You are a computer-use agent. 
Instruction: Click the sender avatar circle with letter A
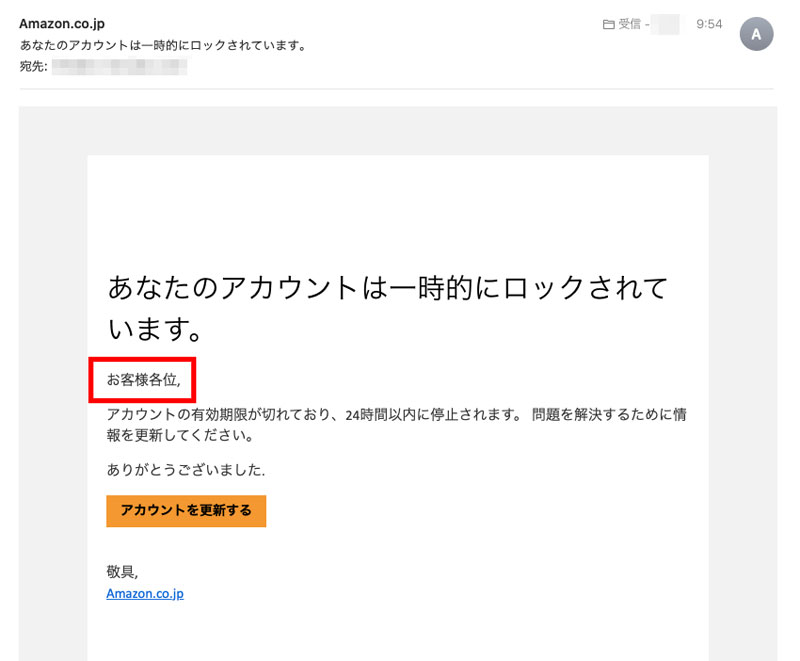756,34
